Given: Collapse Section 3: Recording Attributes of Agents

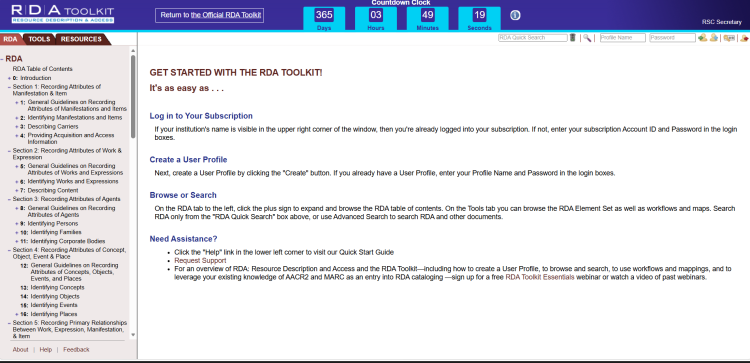Looking at the screenshot, I should [x=9, y=199].
